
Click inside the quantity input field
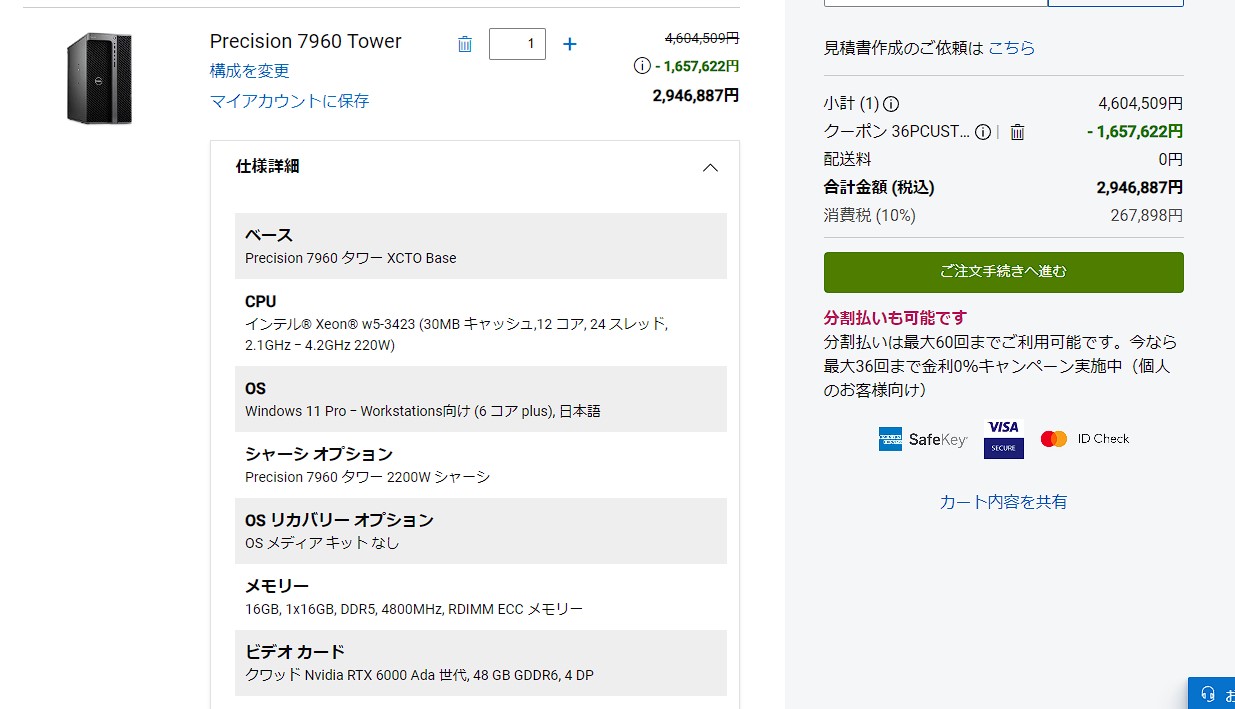coord(517,44)
